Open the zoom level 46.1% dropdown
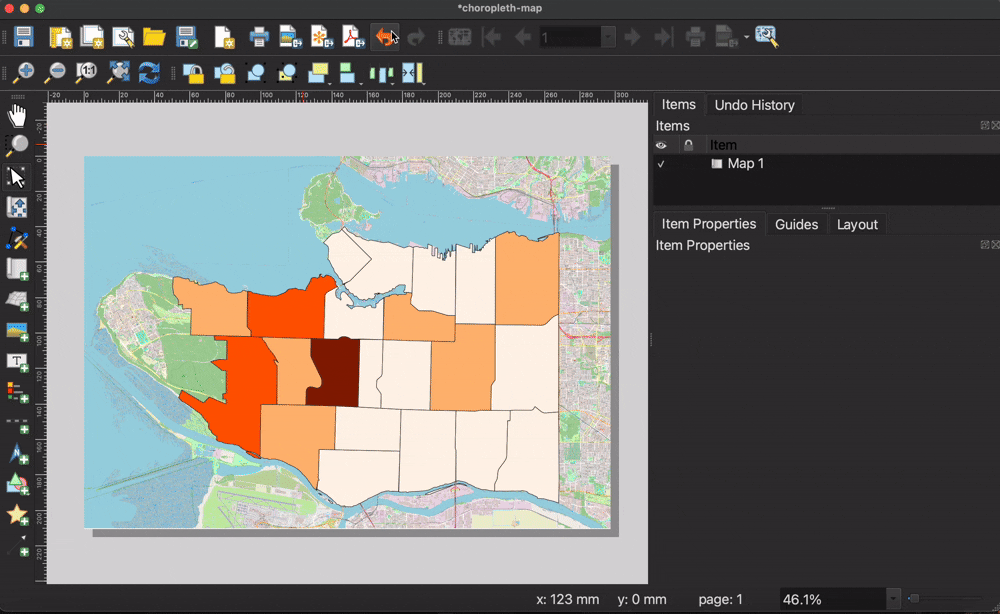 pyautogui.click(x=893, y=600)
